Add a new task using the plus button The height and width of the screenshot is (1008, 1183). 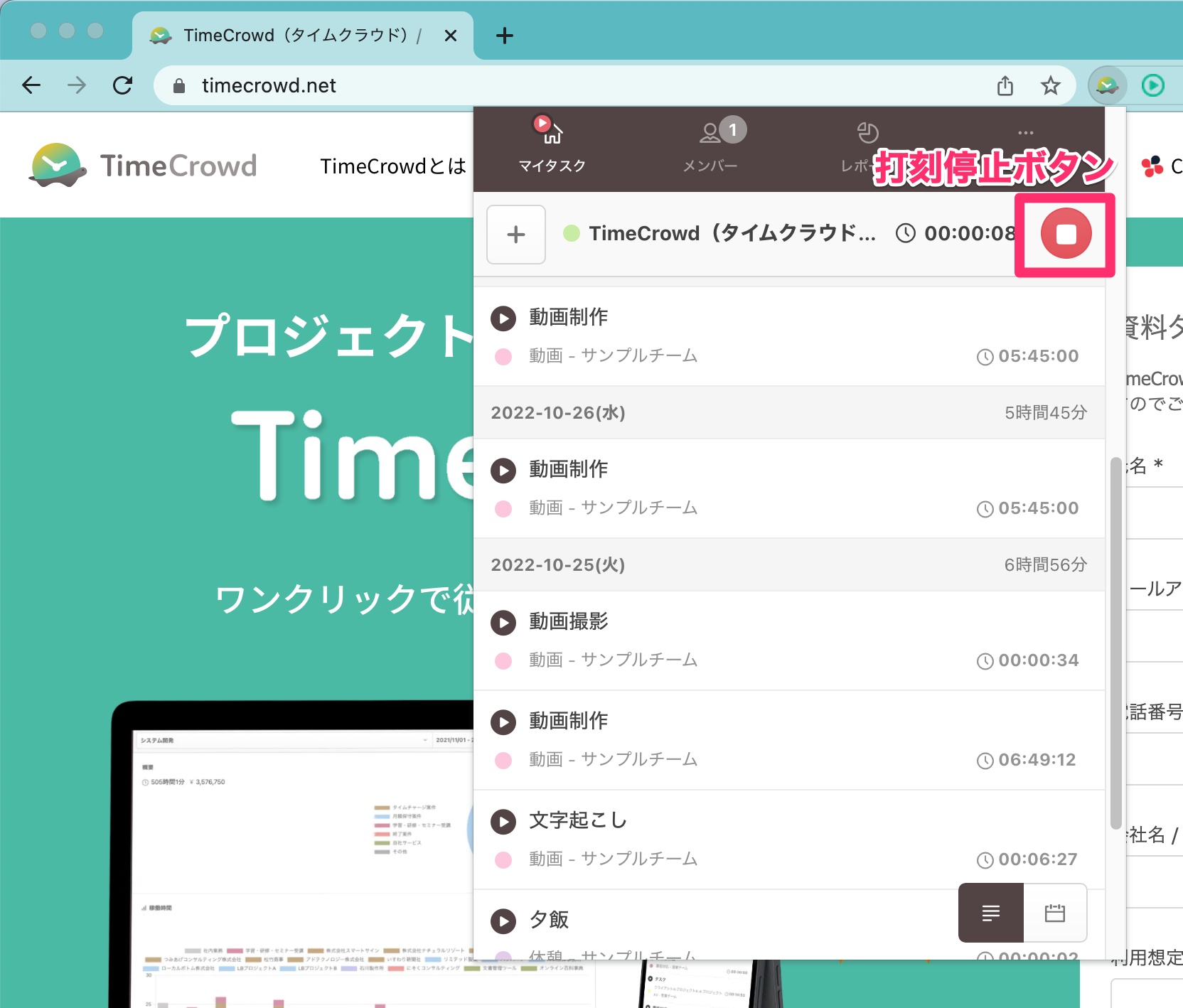pos(515,235)
